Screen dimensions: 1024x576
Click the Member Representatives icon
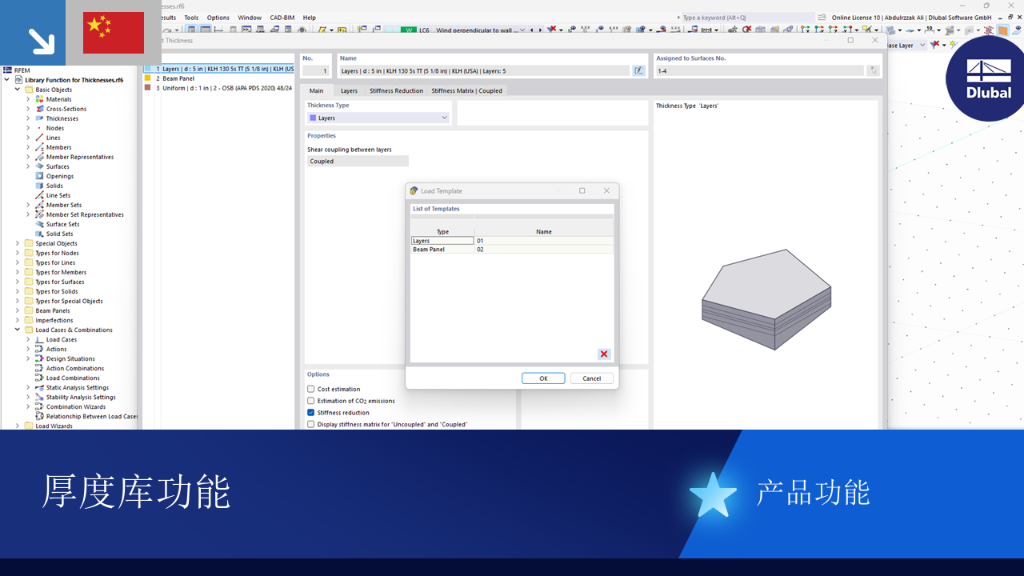point(39,157)
